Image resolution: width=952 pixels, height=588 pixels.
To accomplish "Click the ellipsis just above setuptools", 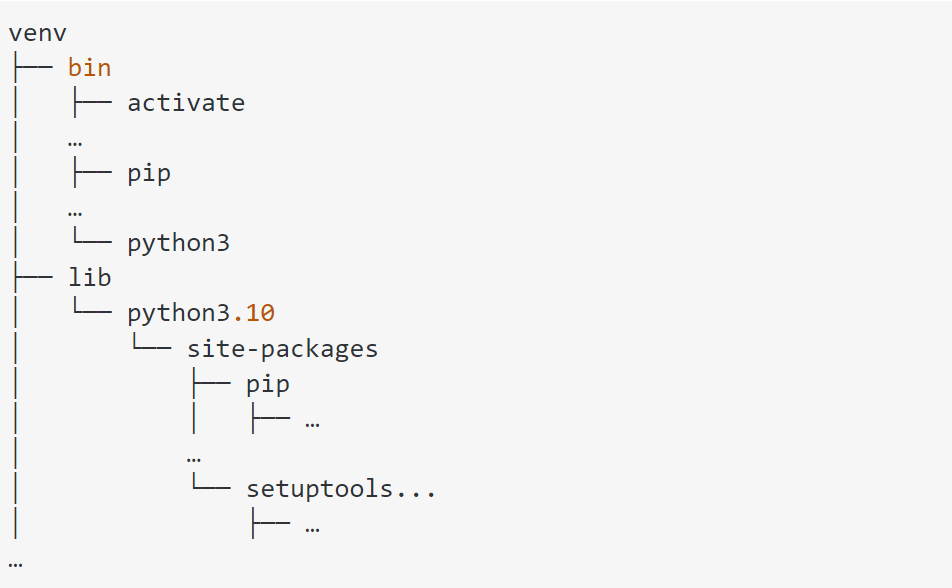I will (x=194, y=455).
